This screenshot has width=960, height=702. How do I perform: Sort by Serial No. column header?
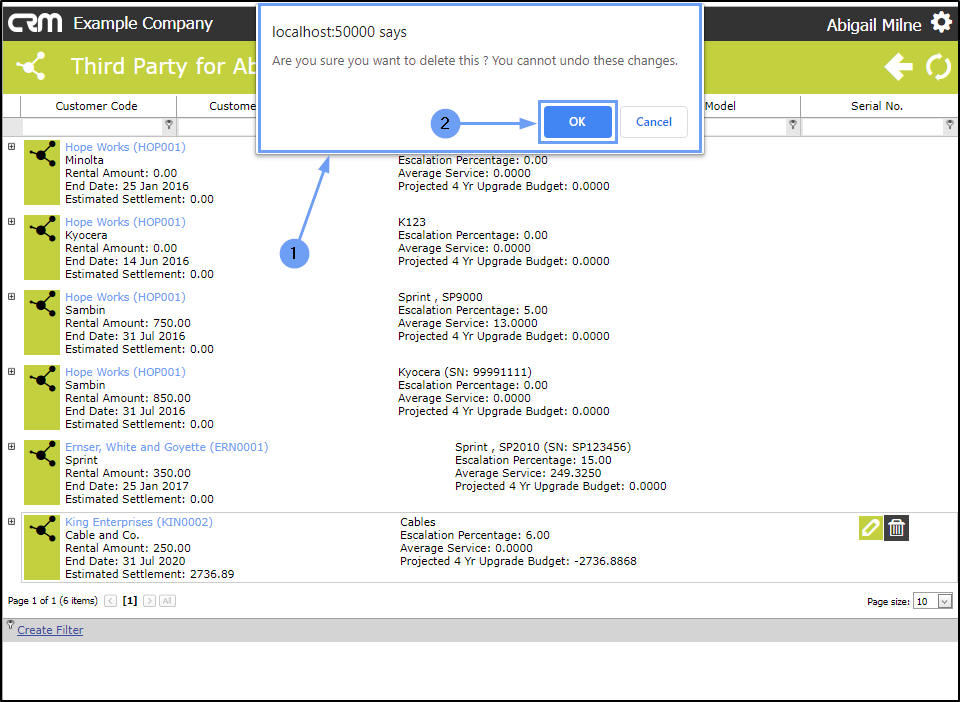[877, 106]
